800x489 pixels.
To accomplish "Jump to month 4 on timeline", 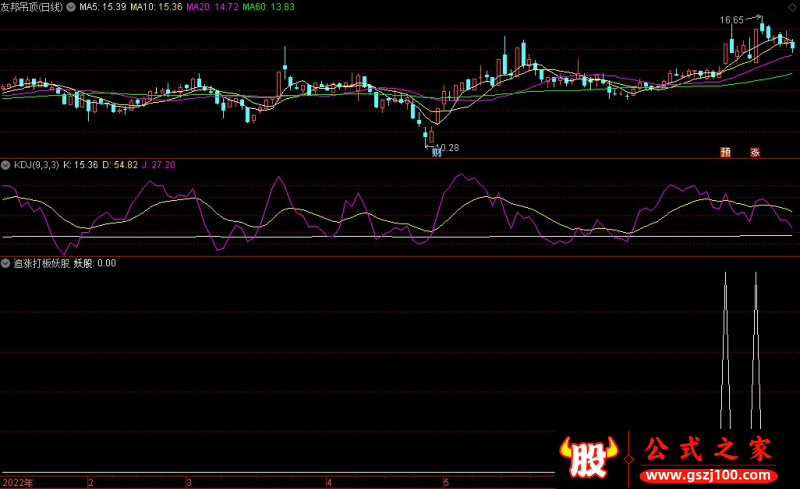I will pyautogui.click(x=329, y=483).
